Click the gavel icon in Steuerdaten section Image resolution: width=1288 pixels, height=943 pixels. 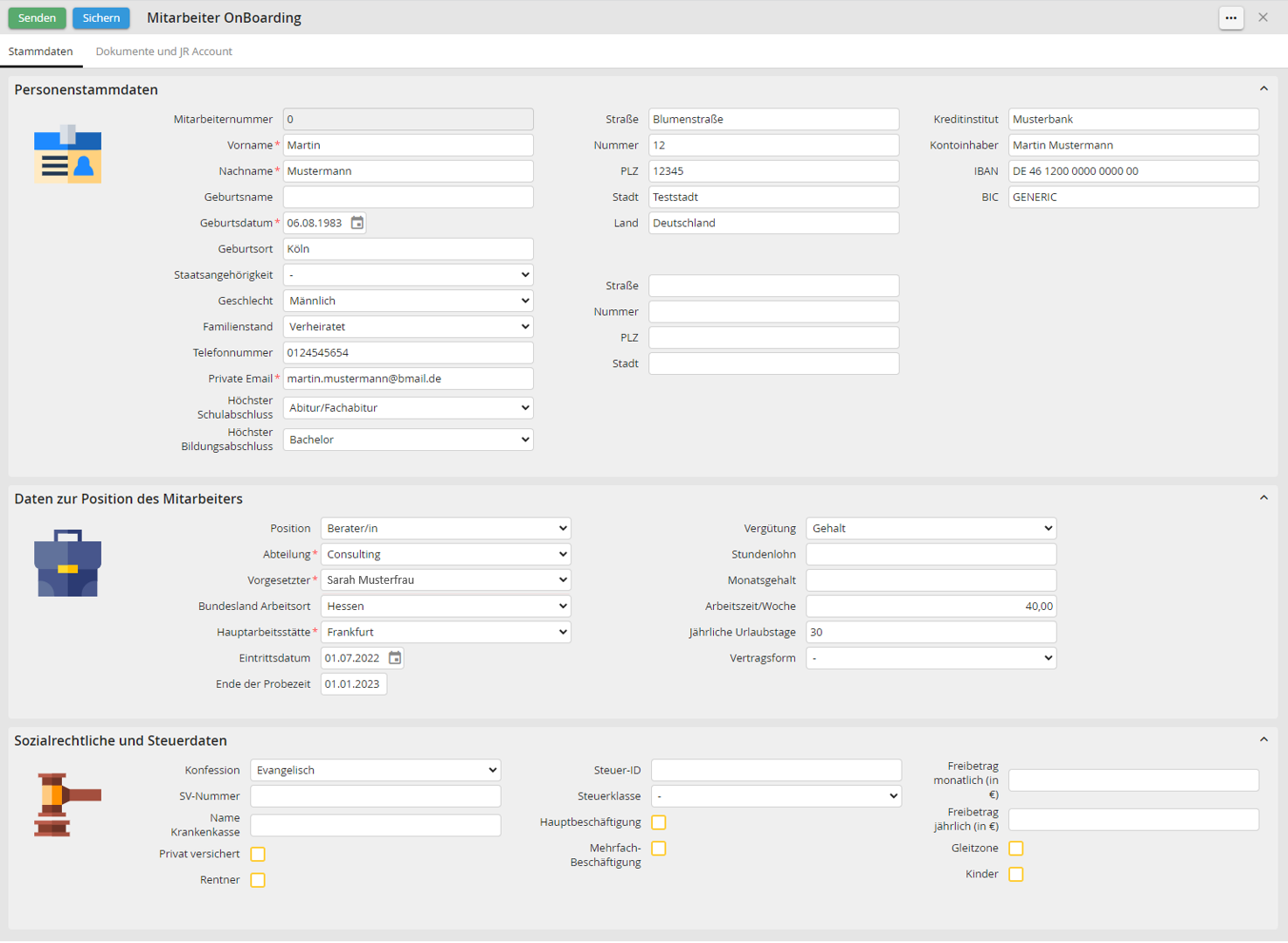point(67,804)
